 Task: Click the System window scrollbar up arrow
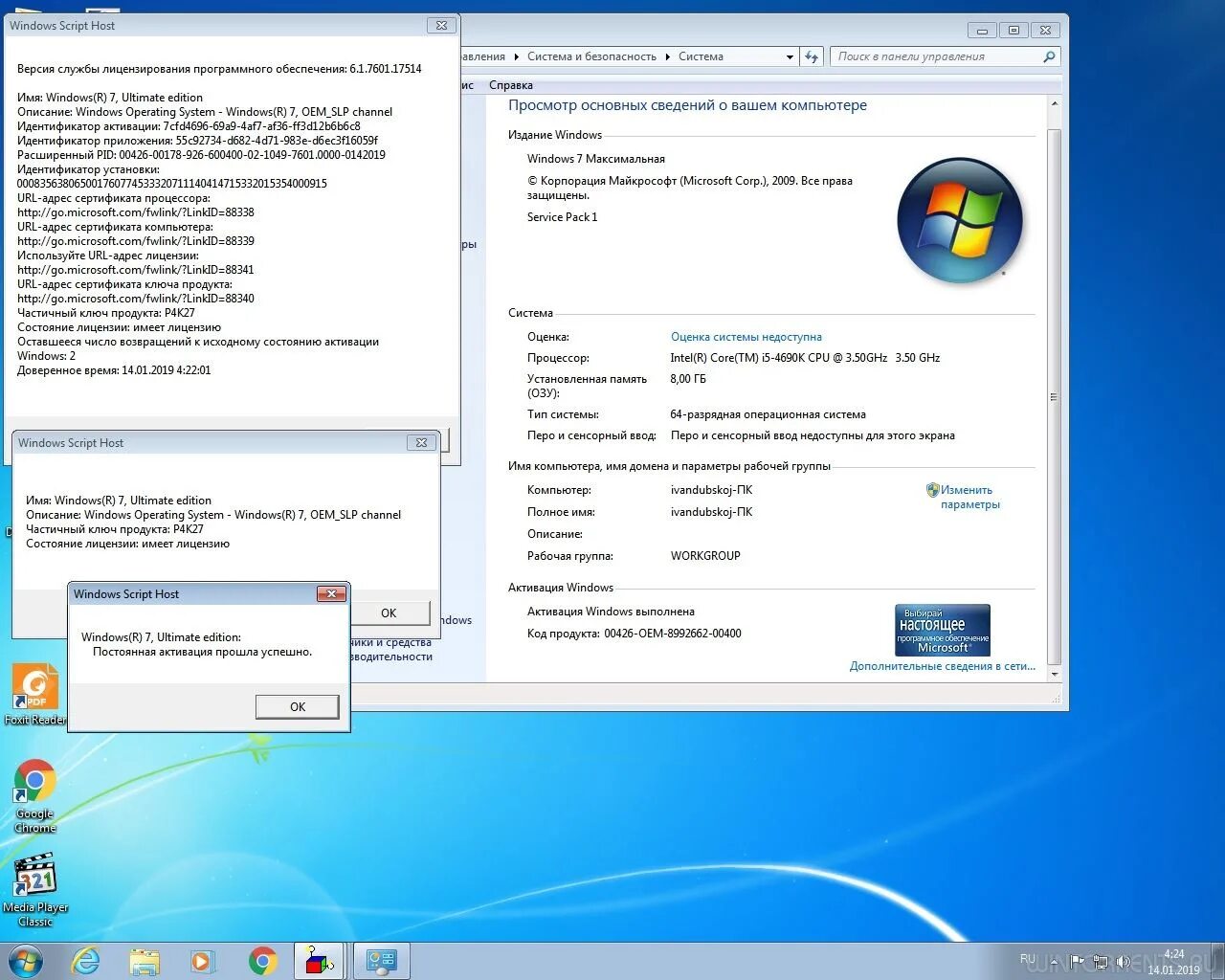pyautogui.click(x=1054, y=103)
